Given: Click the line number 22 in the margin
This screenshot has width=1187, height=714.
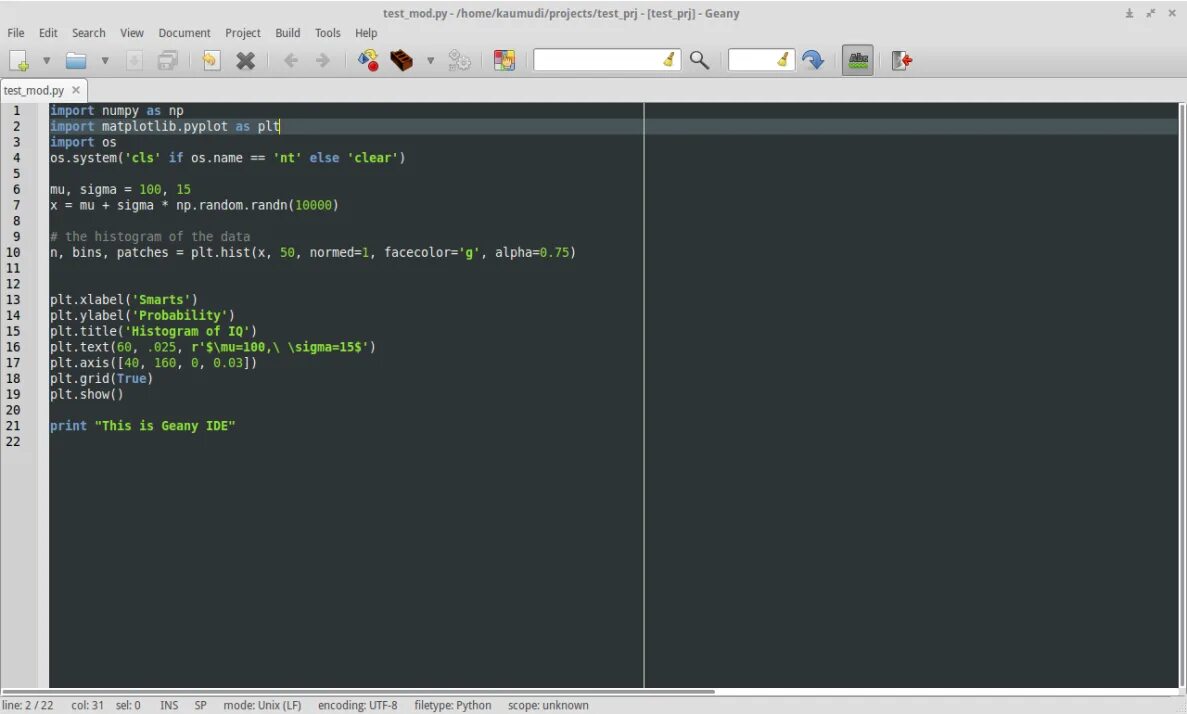Looking at the screenshot, I should (x=13, y=441).
